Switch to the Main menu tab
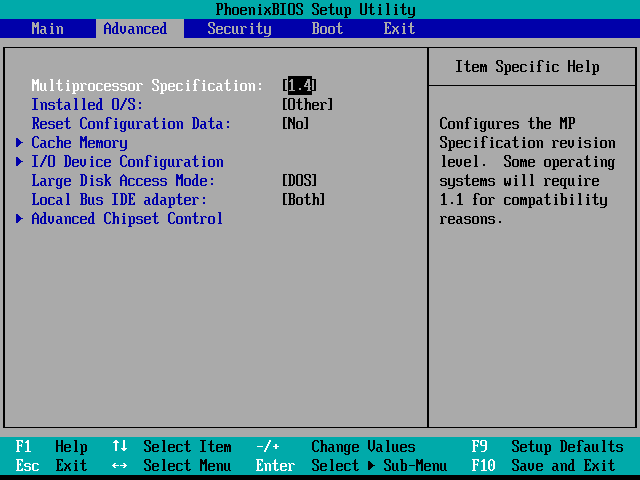This screenshot has height=480, width=640. point(47,29)
